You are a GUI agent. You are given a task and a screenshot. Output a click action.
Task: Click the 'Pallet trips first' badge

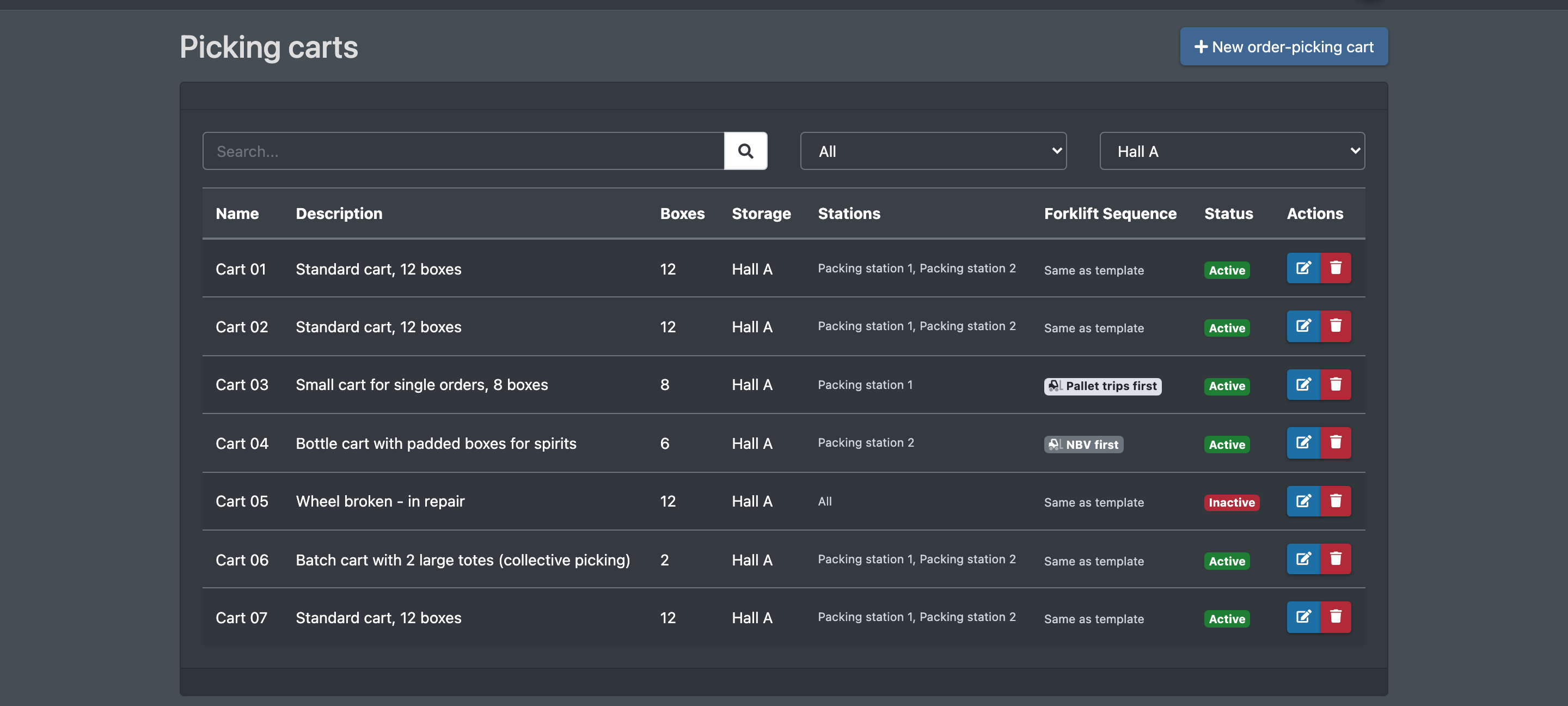click(1102, 386)
